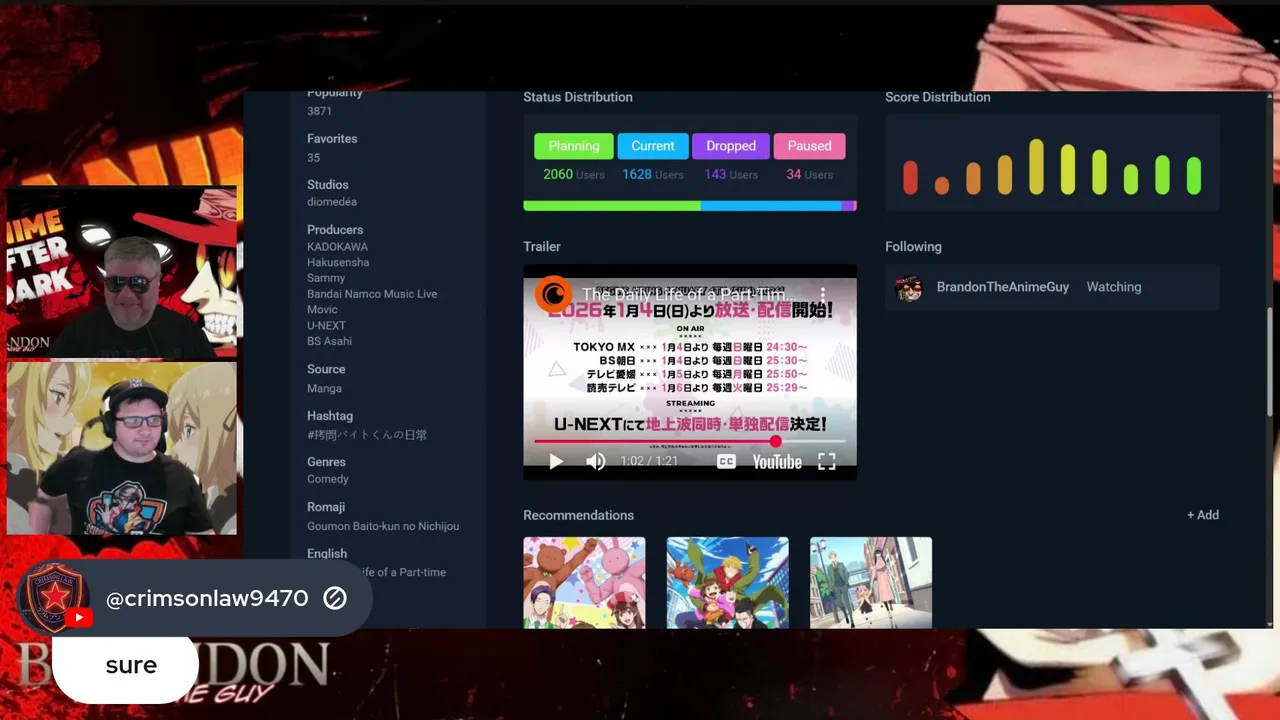Open the Hakusensha producer link

338,262
